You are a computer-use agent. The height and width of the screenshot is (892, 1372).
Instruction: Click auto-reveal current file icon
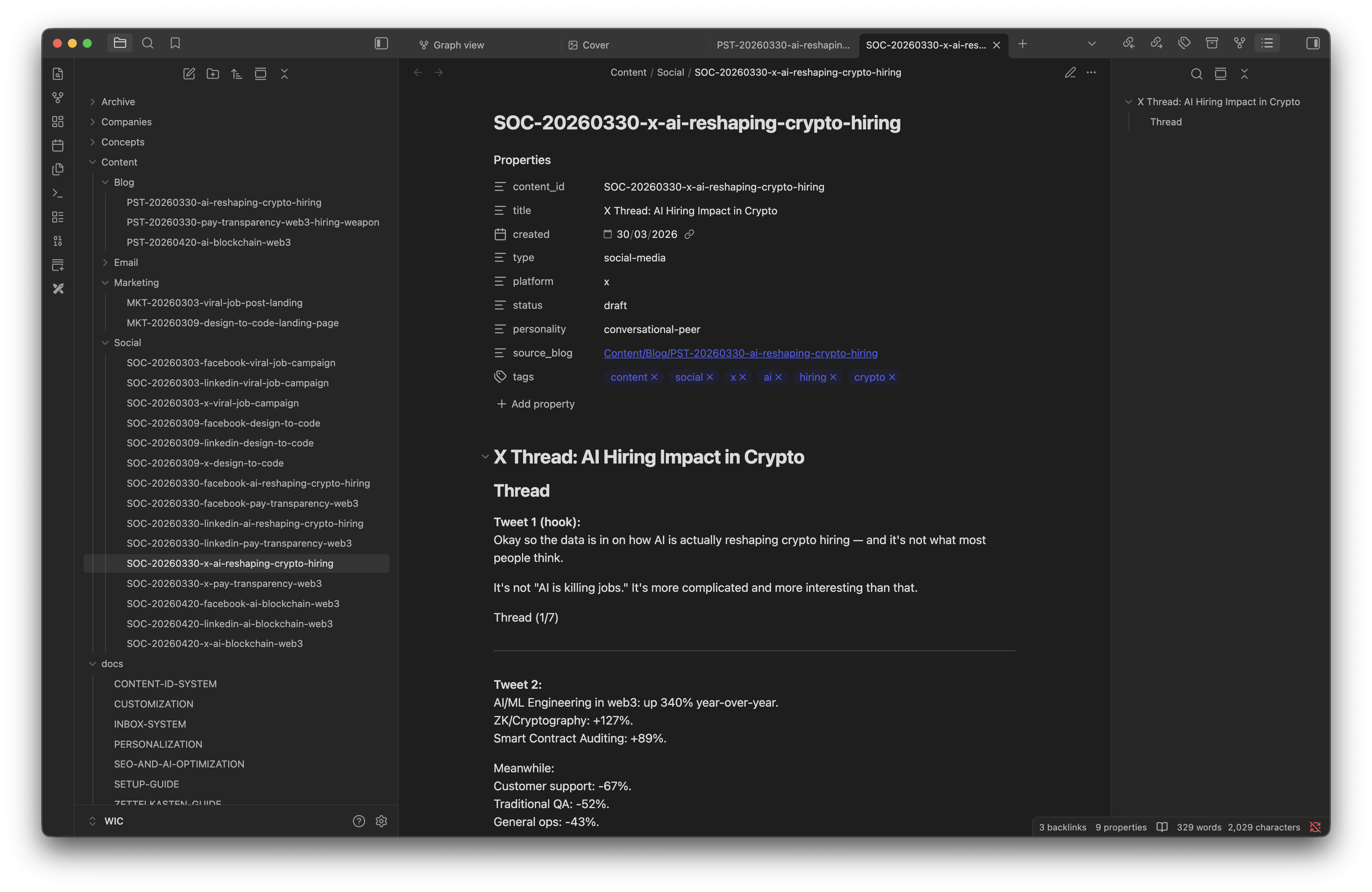261,74
